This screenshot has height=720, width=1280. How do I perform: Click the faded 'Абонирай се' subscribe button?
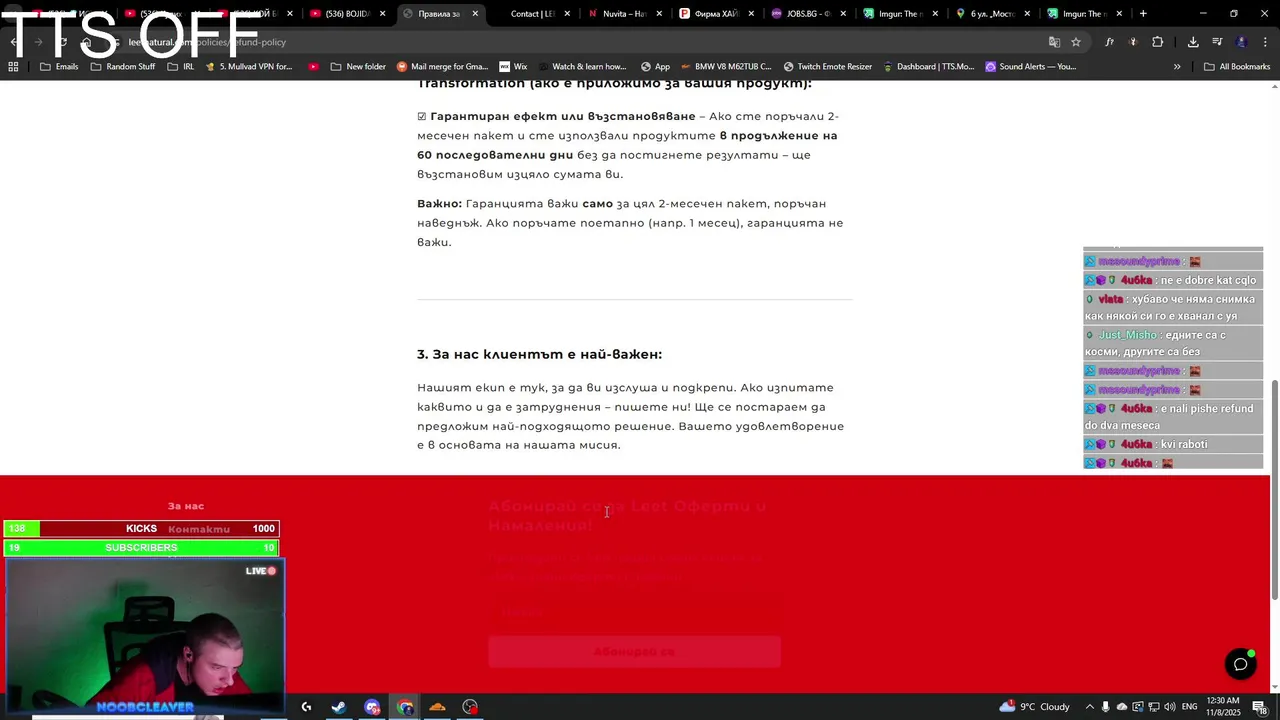click(x=634, y=651)
